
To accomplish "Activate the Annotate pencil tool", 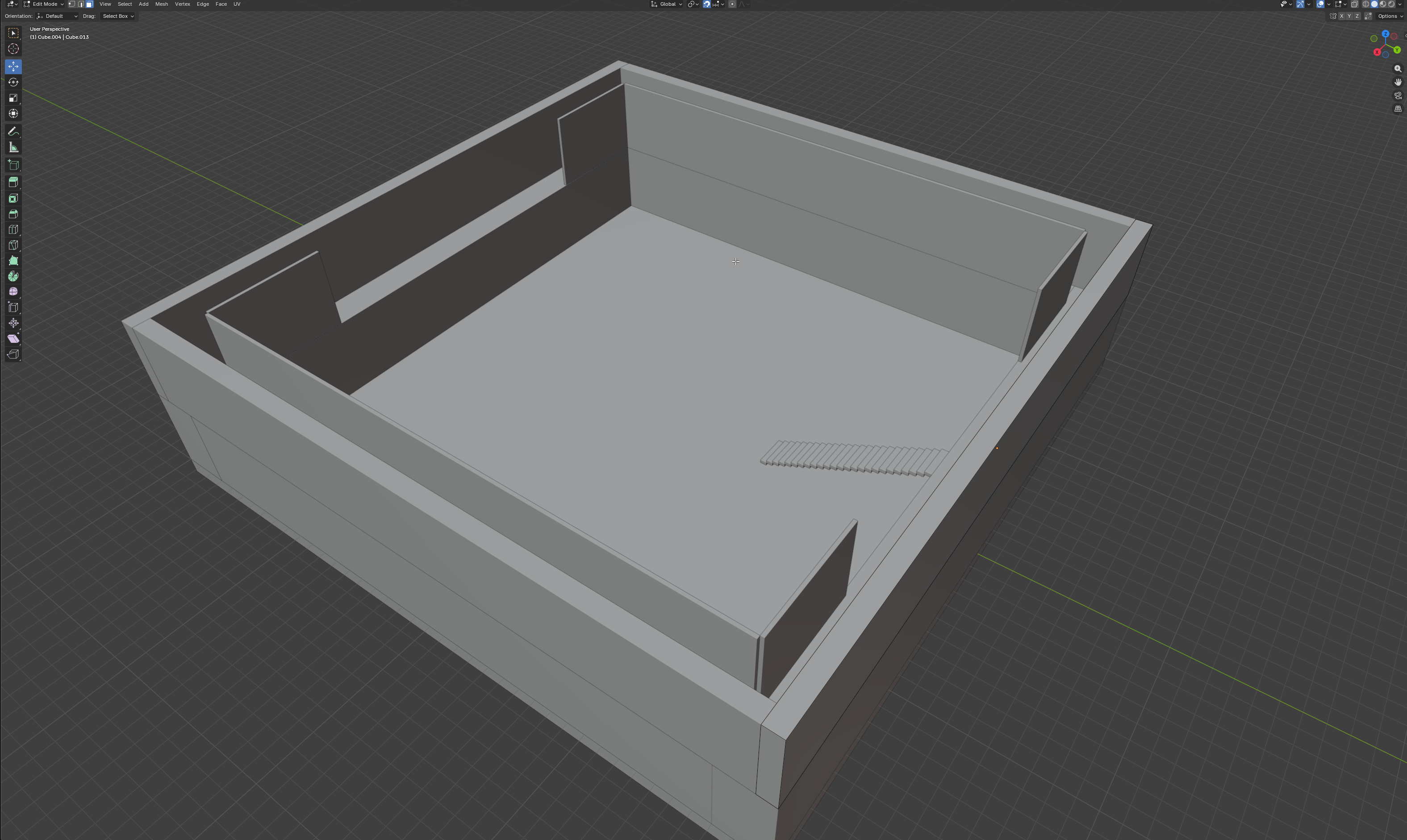I will 13,131.
